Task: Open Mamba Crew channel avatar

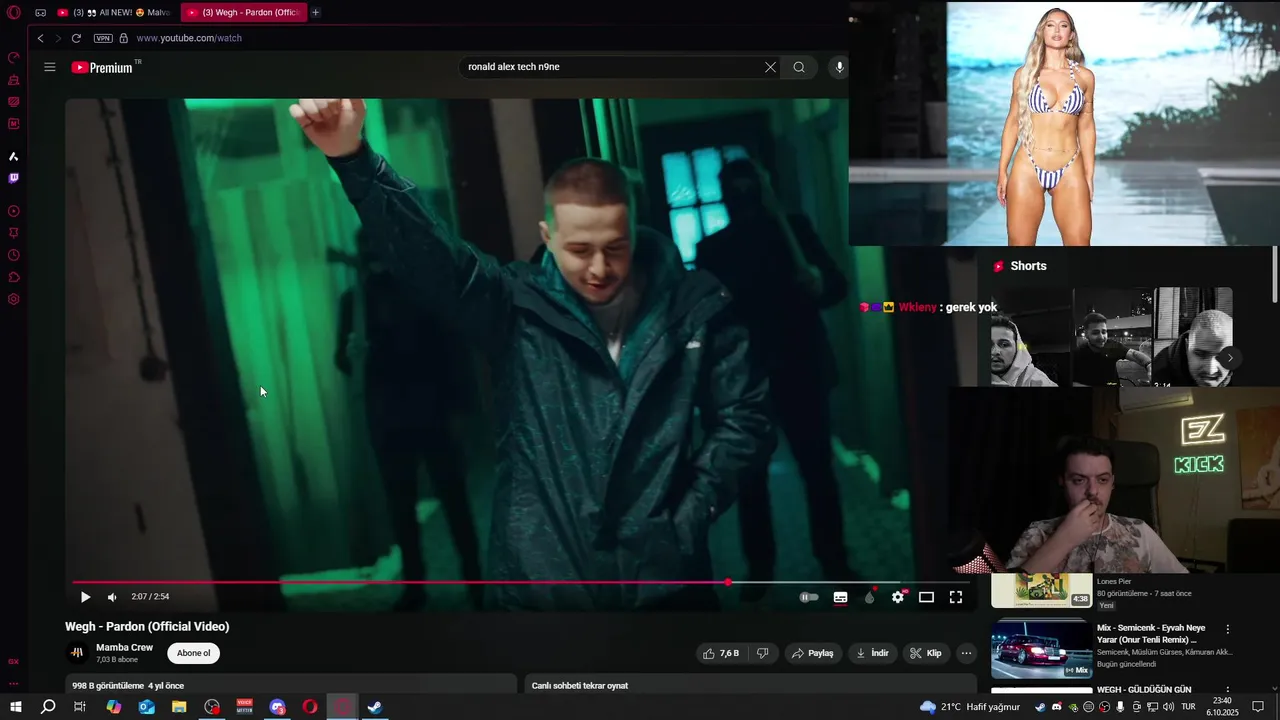Action: (x=77, y=653)
